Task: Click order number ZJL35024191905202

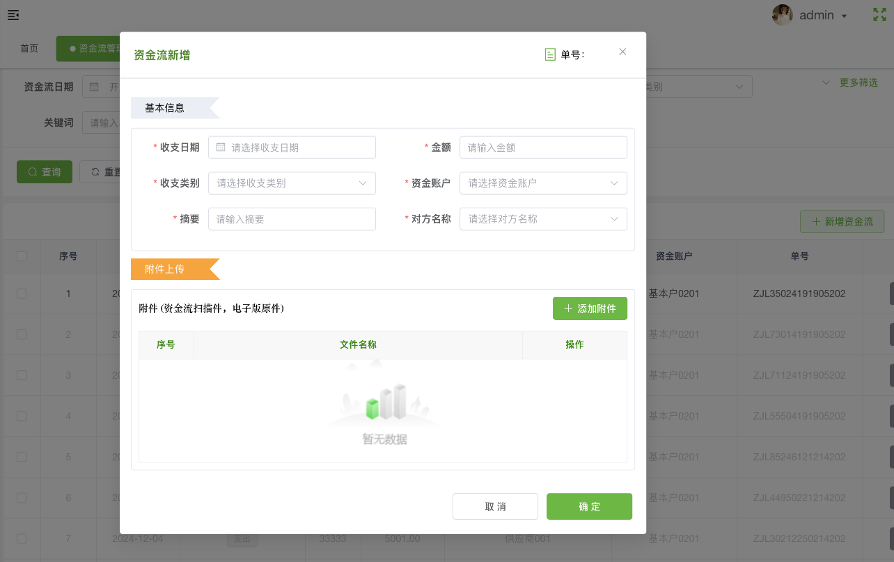Action: coord(799,294)
